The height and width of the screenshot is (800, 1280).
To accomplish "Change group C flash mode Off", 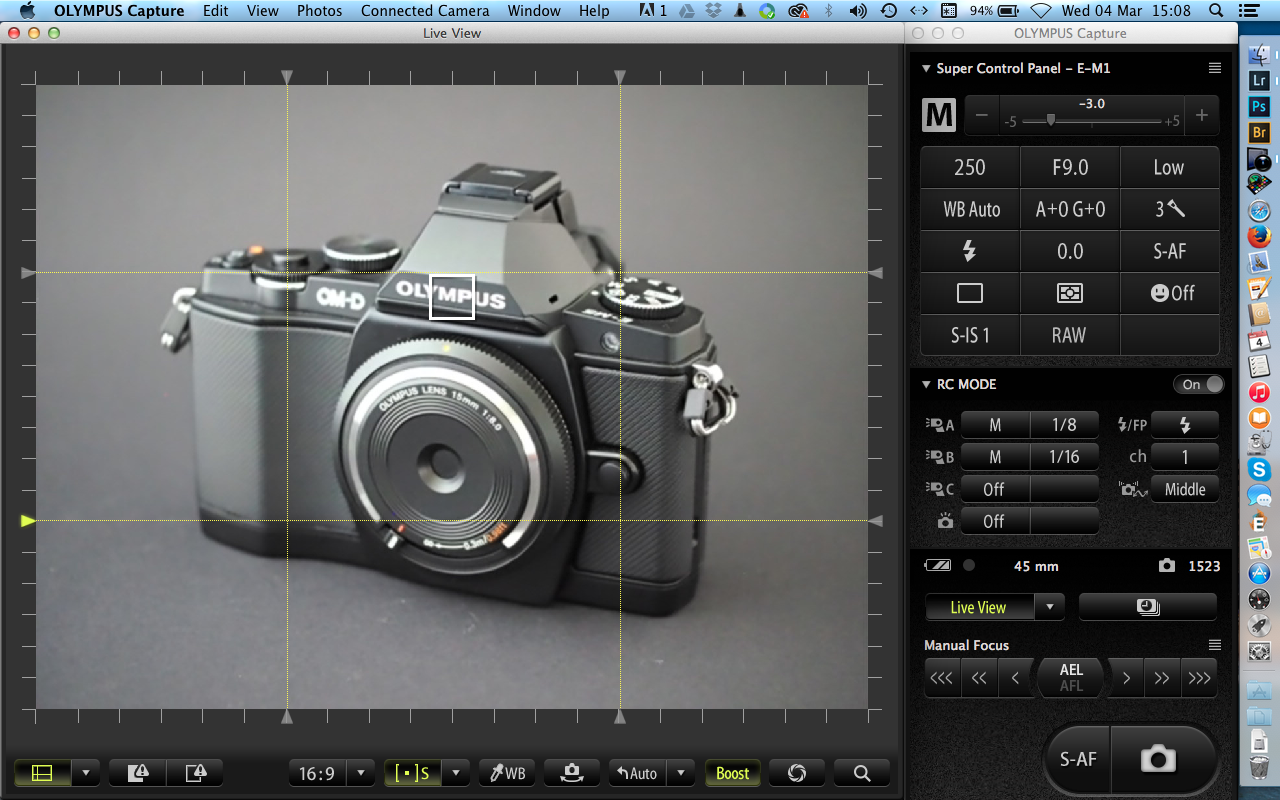I will (995, 489).
